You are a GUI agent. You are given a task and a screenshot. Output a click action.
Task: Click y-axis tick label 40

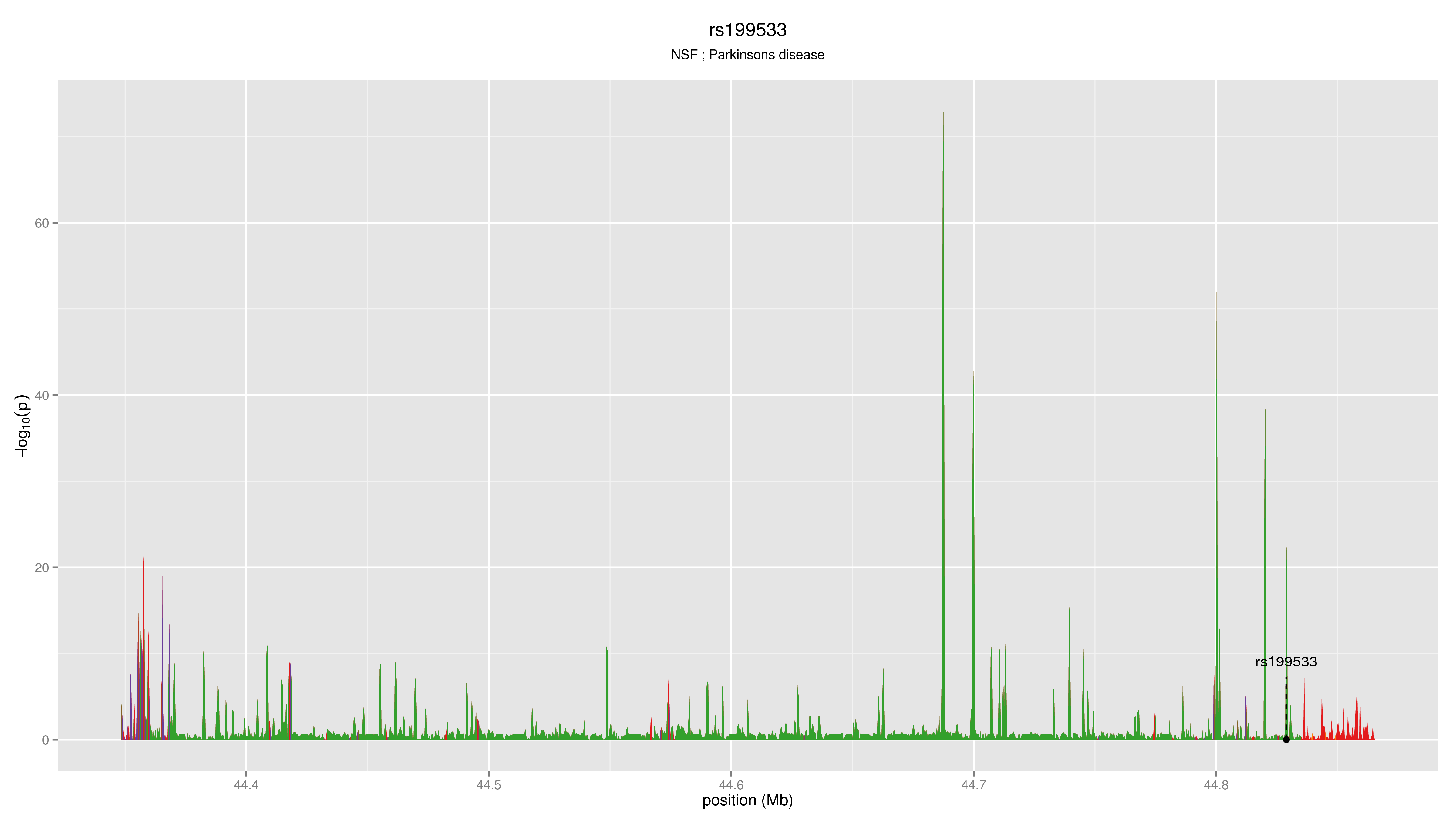point(42,396)
